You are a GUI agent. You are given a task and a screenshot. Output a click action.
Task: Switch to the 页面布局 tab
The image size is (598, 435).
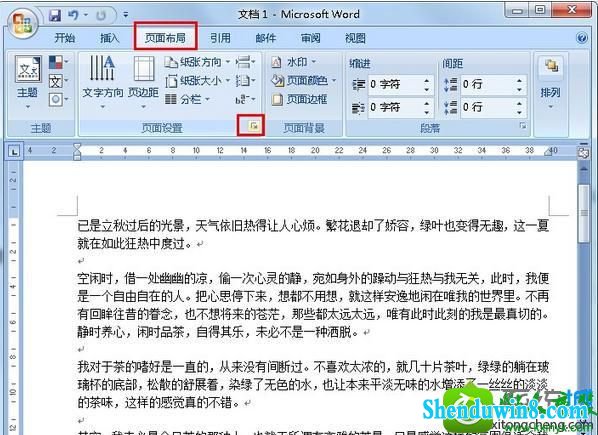[165, 37]
